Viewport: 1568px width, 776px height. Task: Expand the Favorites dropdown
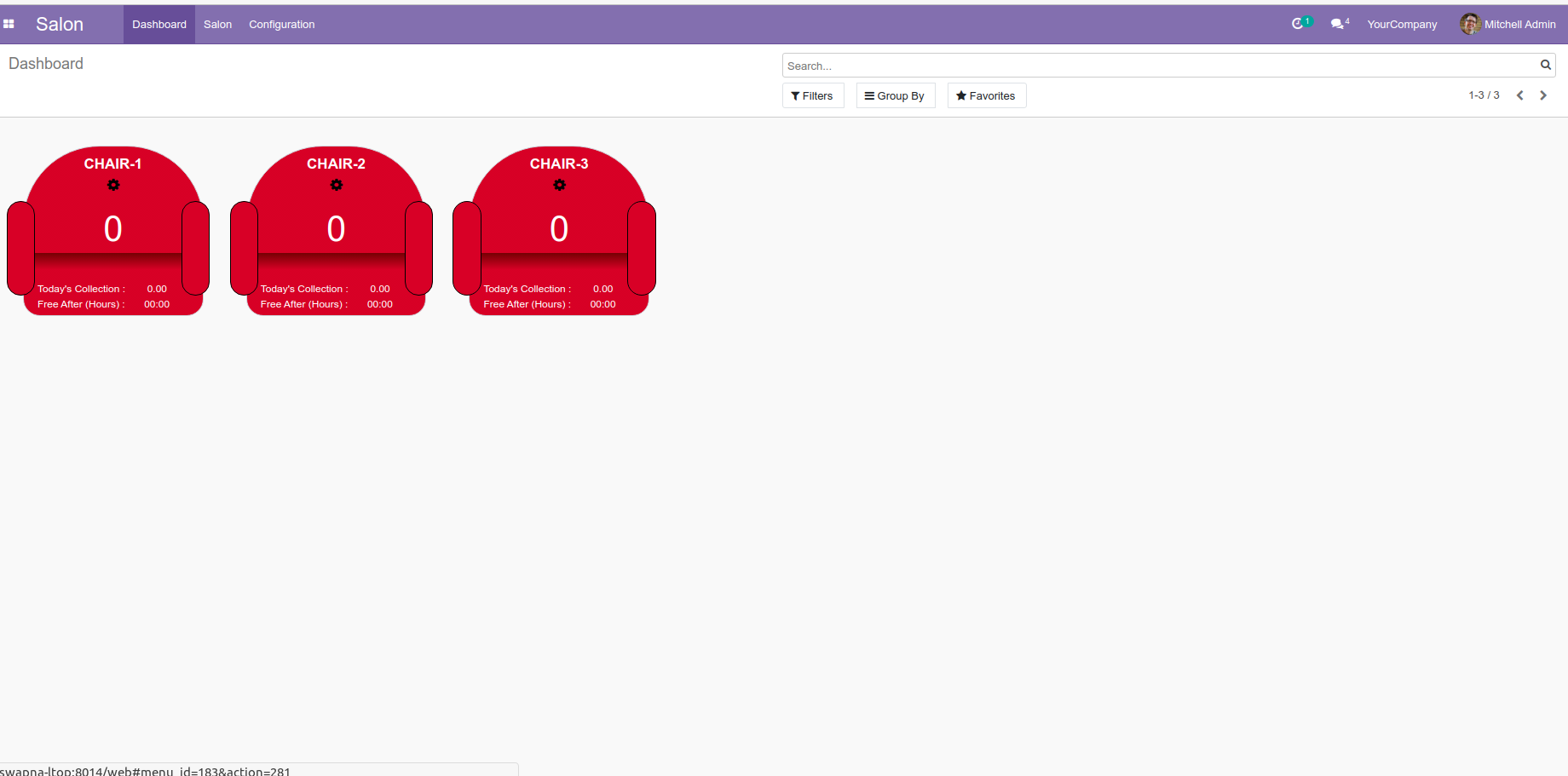tap(987, 95)
